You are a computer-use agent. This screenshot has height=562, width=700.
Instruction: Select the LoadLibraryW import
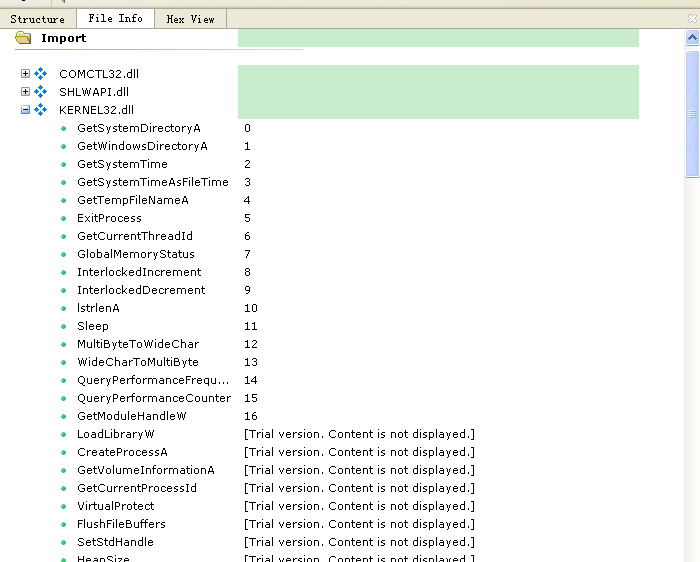[x=116, y=434]
